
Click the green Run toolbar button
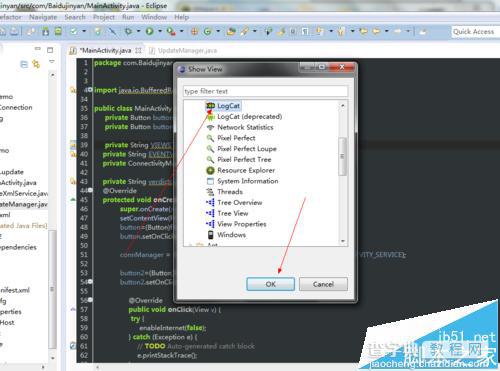coord(150,31)
